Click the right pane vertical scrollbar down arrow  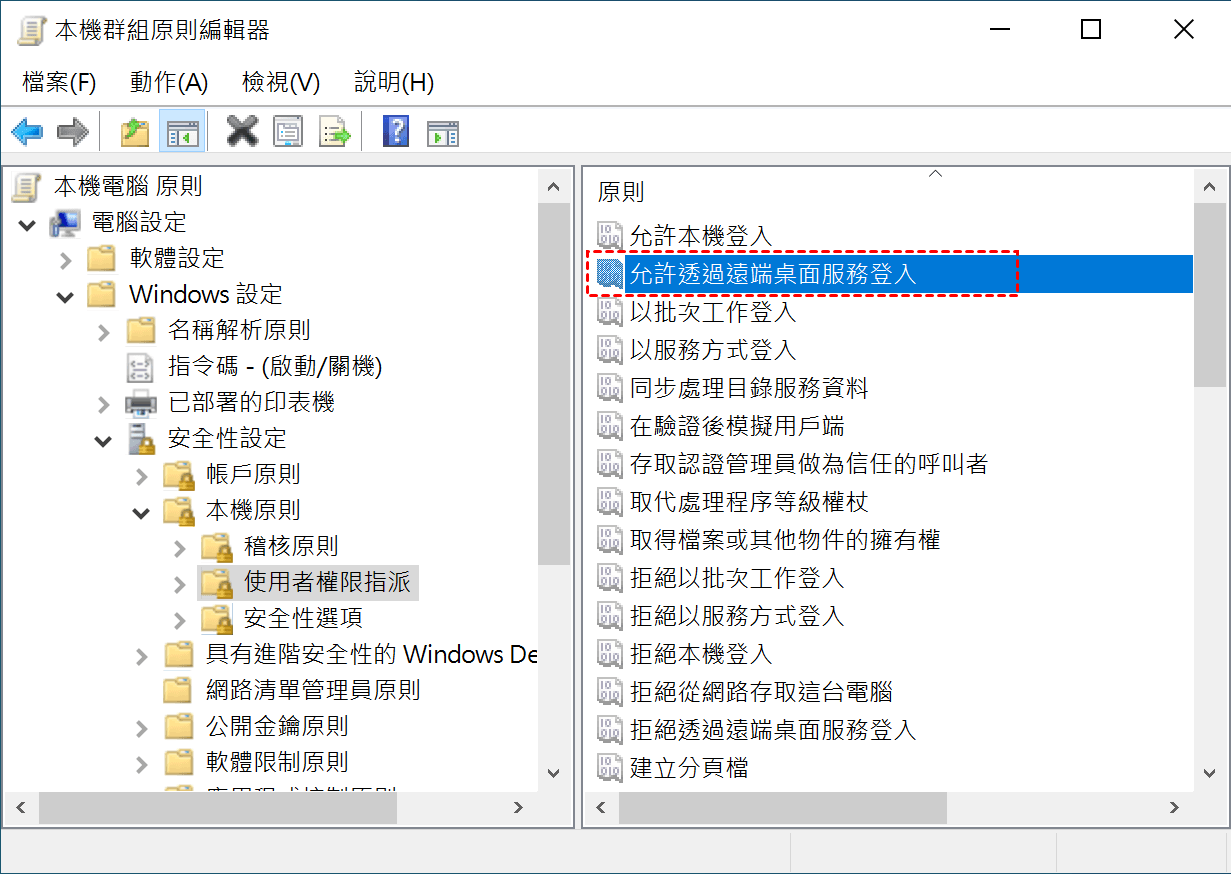pyautogui.click(x=1210, y=773)
